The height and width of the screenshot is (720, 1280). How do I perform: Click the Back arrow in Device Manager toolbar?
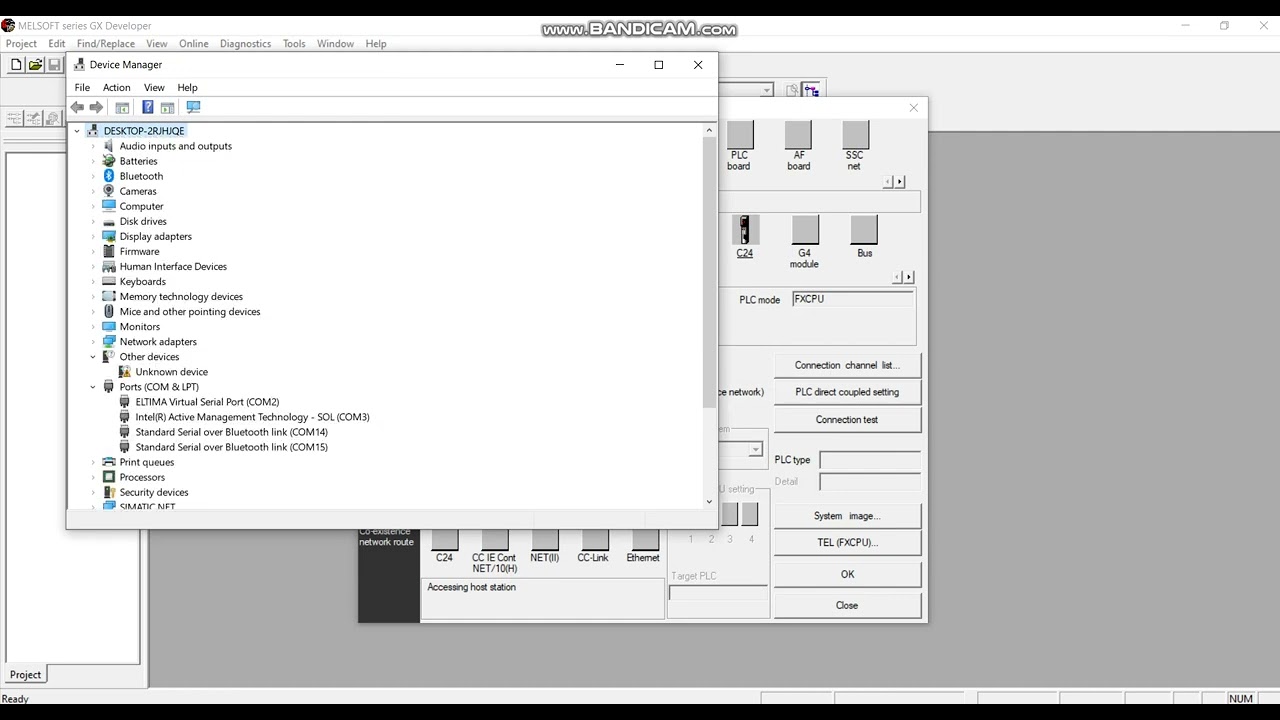(x=77, y=107)
